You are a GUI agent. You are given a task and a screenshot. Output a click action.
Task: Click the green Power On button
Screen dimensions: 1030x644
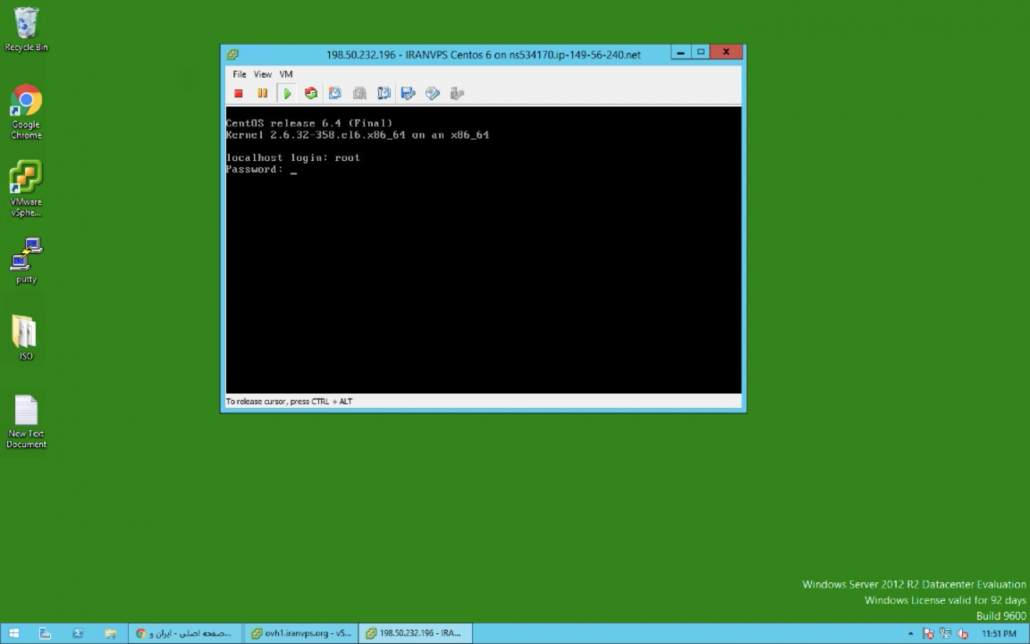[287, 93]
